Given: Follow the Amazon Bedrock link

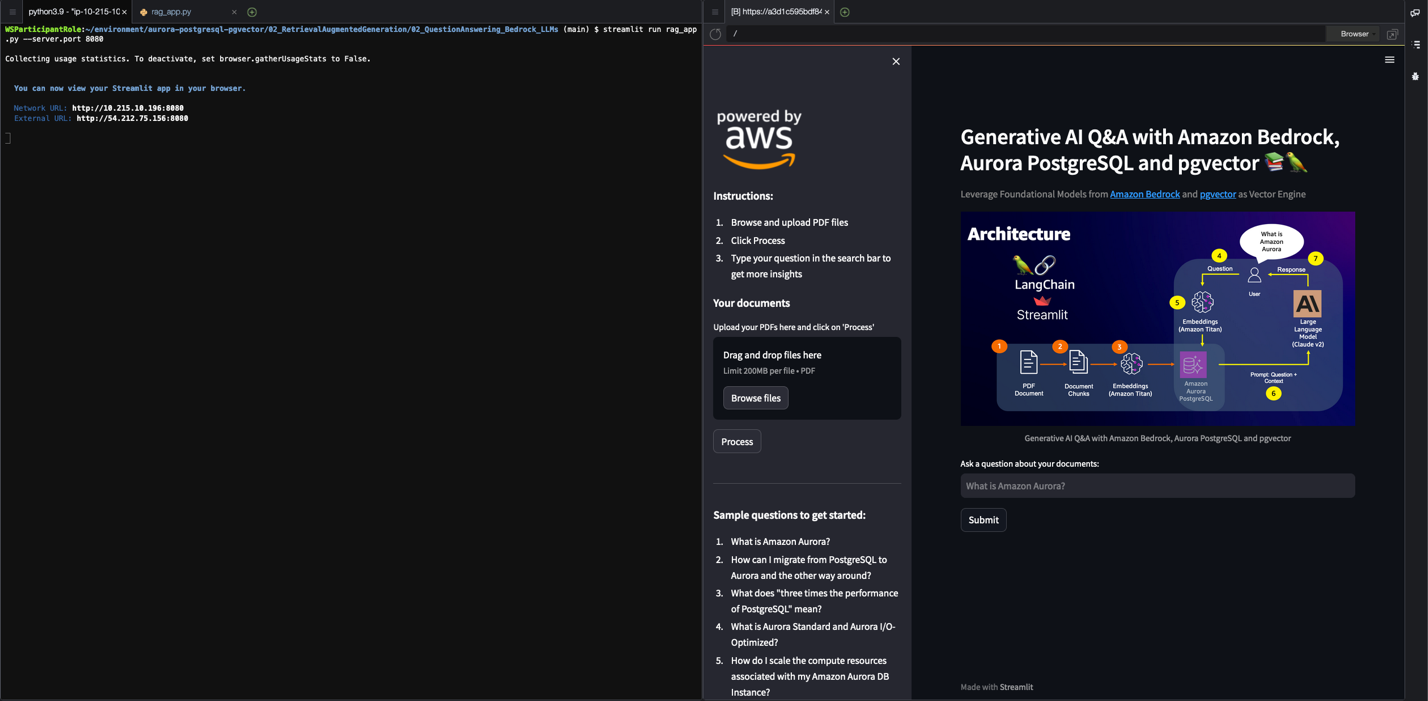Looking at the screenshot, I should (x=1145, y=194).
